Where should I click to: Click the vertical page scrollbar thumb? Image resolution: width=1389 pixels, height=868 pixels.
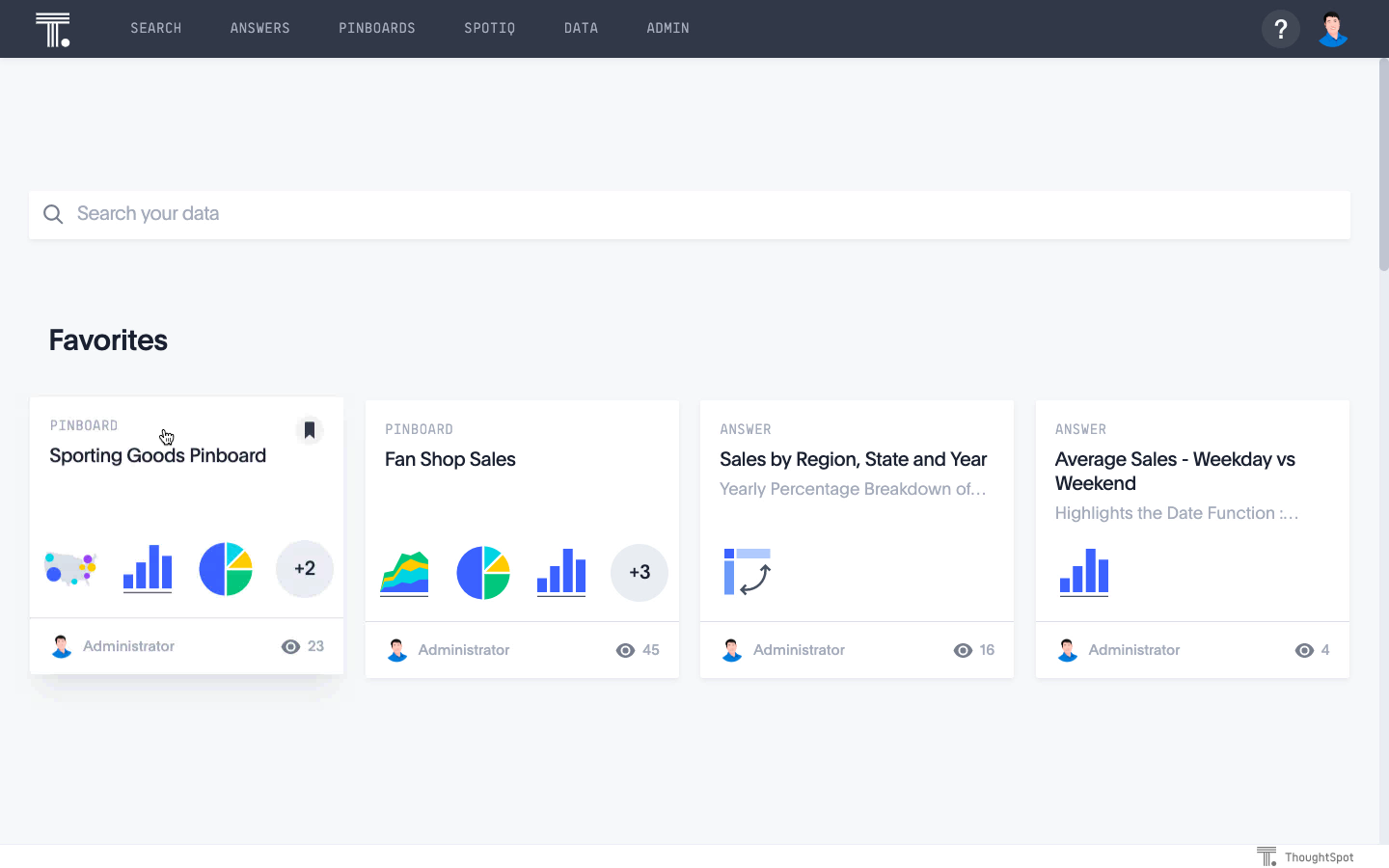1383,164
